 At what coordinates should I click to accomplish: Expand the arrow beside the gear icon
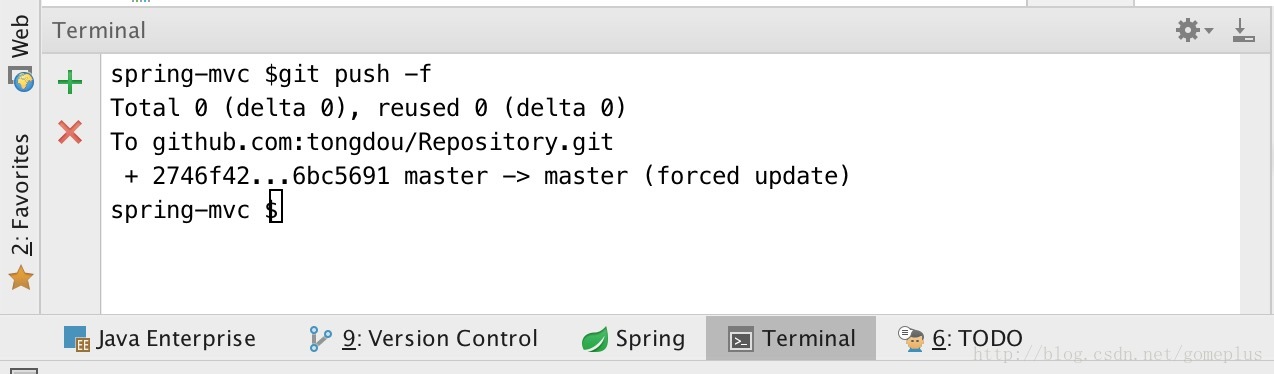(1208, 32)
